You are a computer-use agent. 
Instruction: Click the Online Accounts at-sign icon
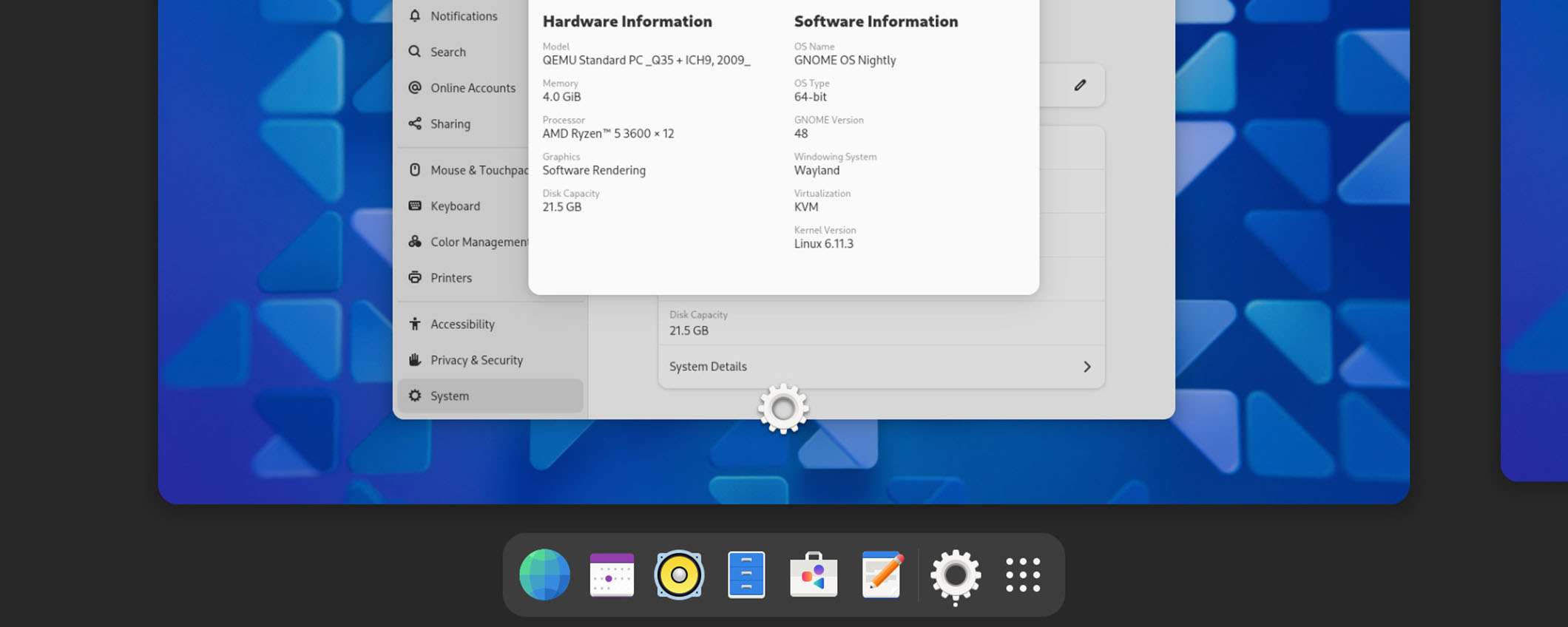pyautogui.click(x=415, y=87)
